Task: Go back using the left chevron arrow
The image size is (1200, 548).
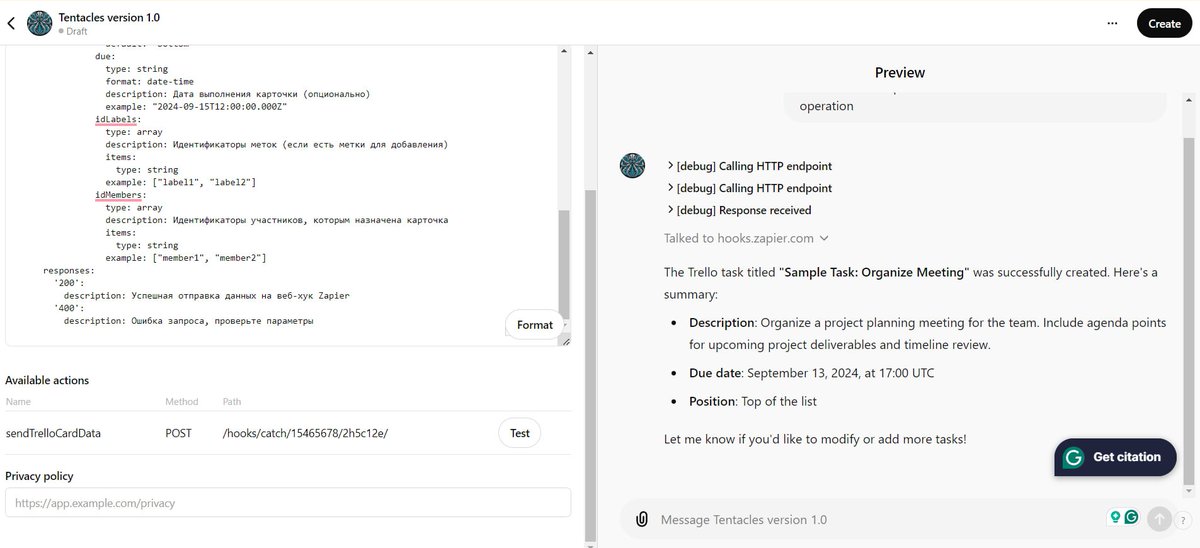Action: point(11,23)
